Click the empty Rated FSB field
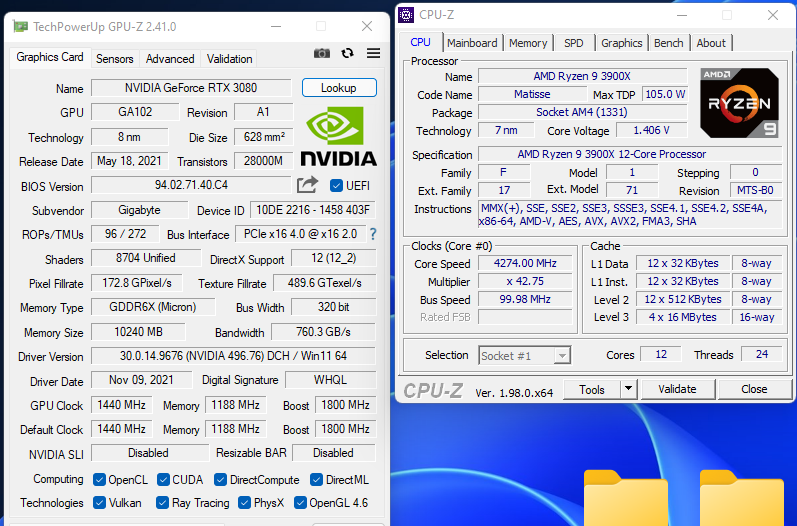The height and width of the screenshot is (526, 797). [525, 317]
